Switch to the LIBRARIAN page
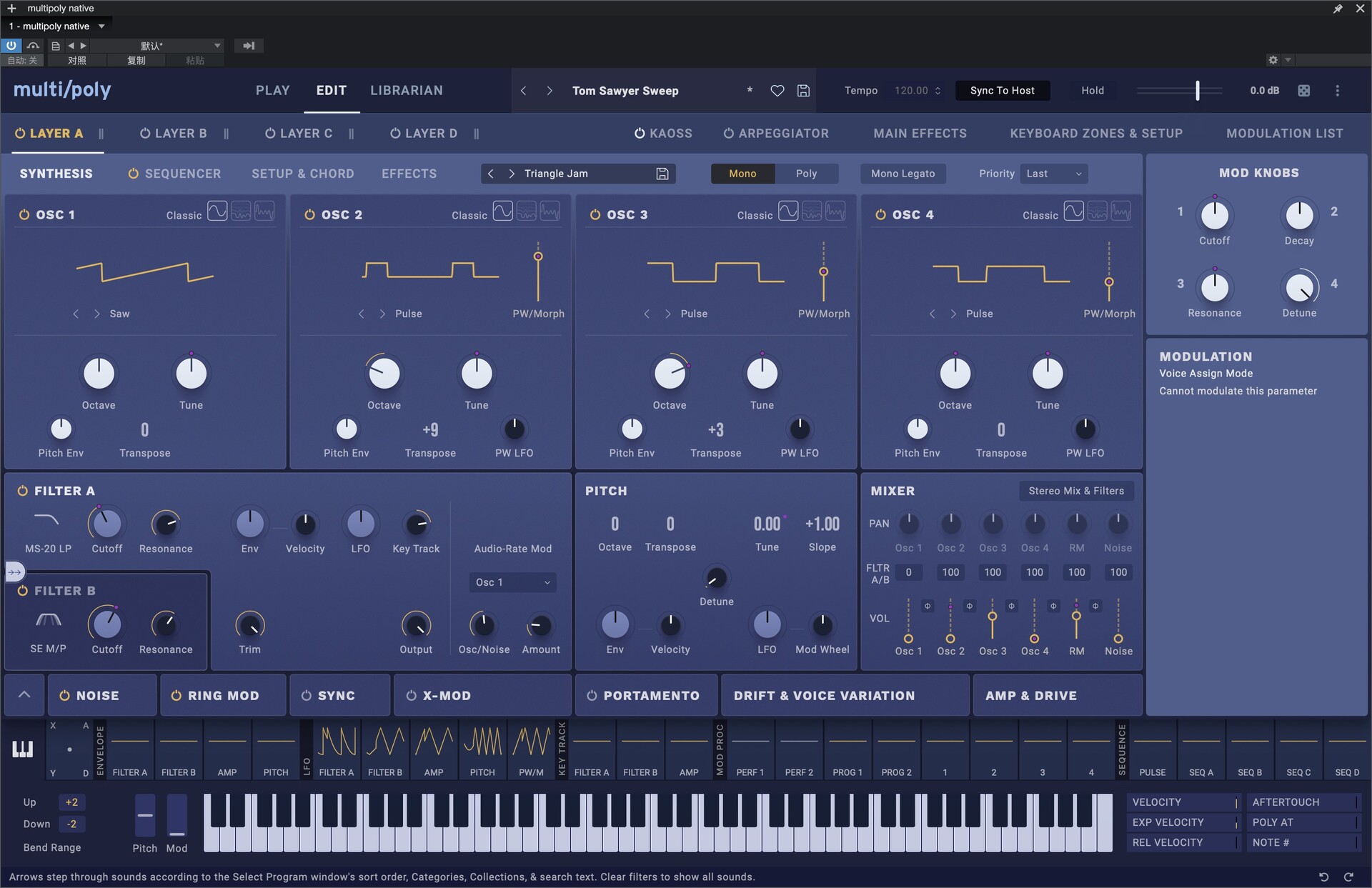1372x888 pixels. [407, 91]
